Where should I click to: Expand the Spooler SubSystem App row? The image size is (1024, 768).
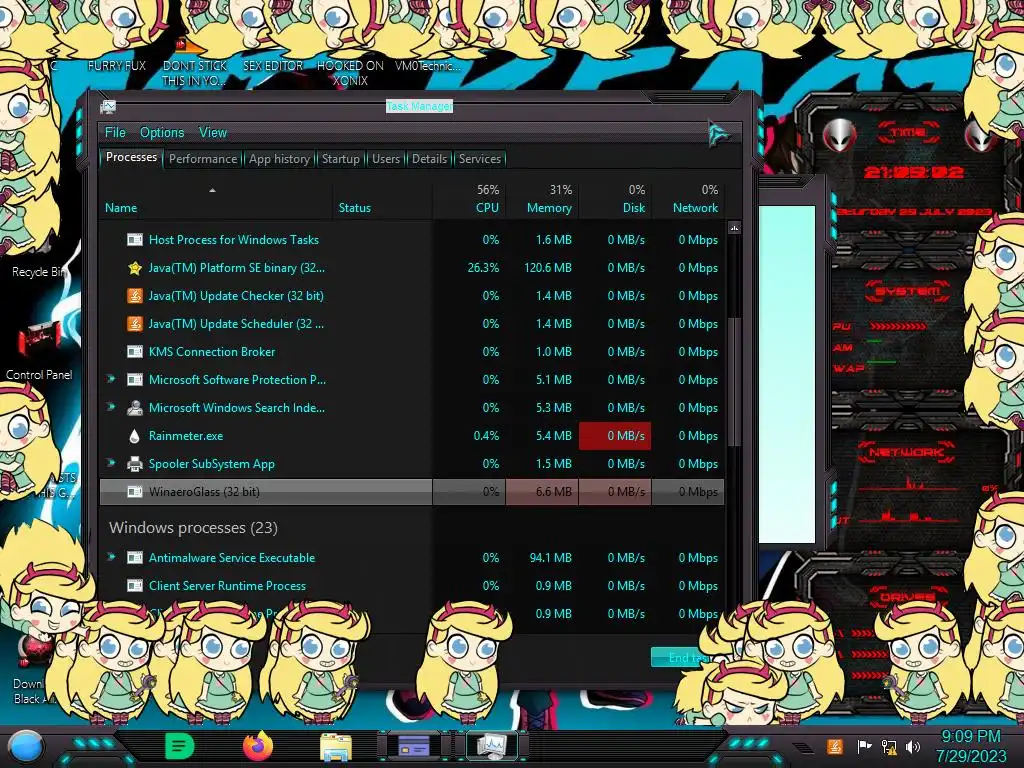pos(112,463)
